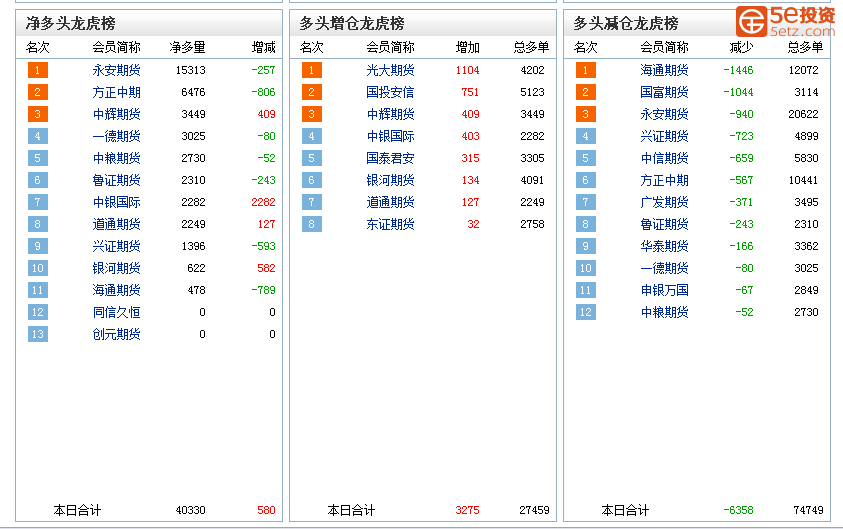Select 方正中期 in the 多头减仓龙虎榜 table
This screenshot has height=529, width=843.
click(x=665, y=181)
